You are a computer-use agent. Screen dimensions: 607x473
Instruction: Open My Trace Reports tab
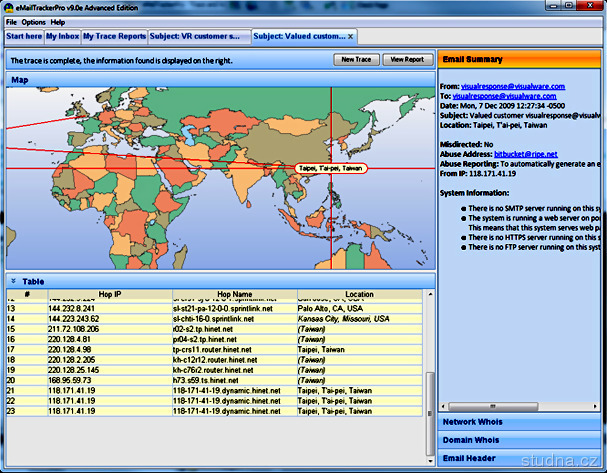114,37
